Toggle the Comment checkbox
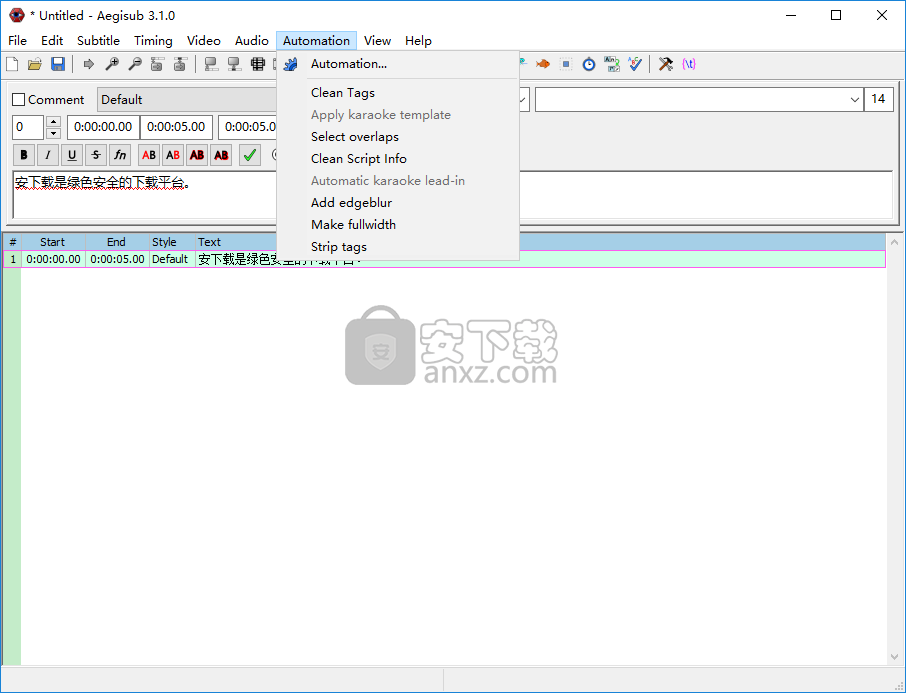The height and width of the screenshot is (693, 906). [18, 99]
